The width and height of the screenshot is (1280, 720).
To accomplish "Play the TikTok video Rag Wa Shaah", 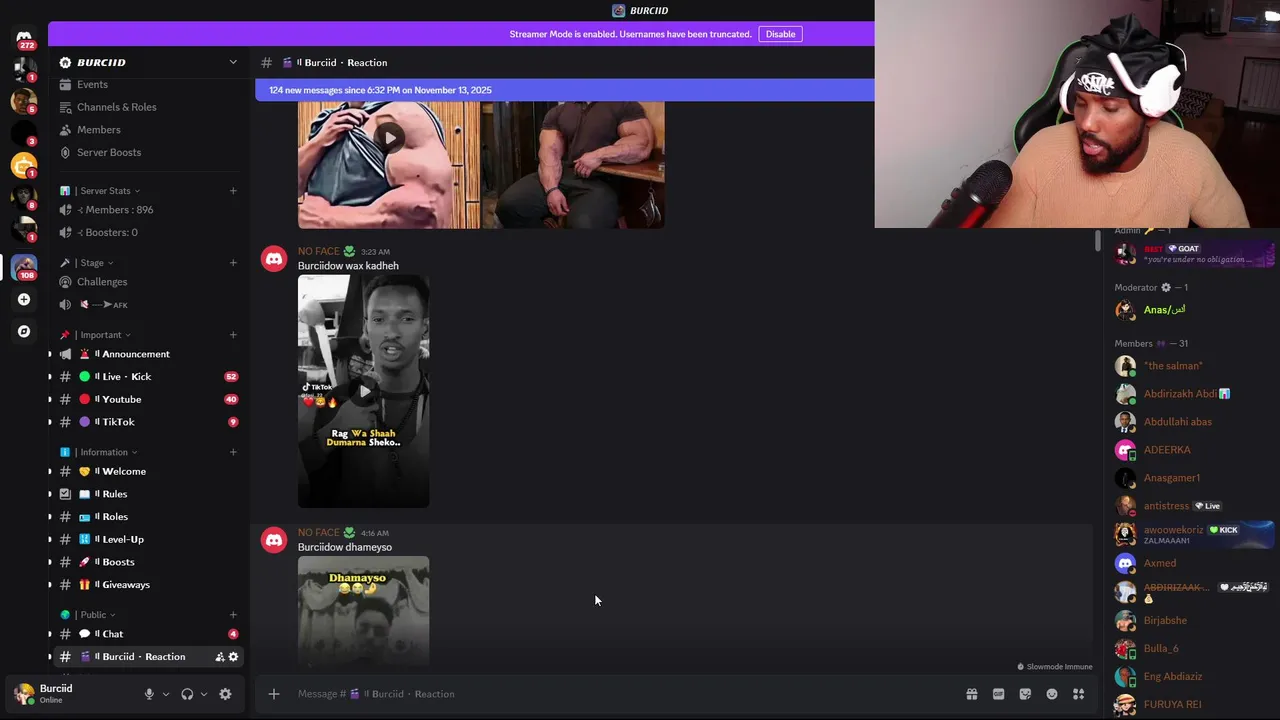I will point(363,391).
